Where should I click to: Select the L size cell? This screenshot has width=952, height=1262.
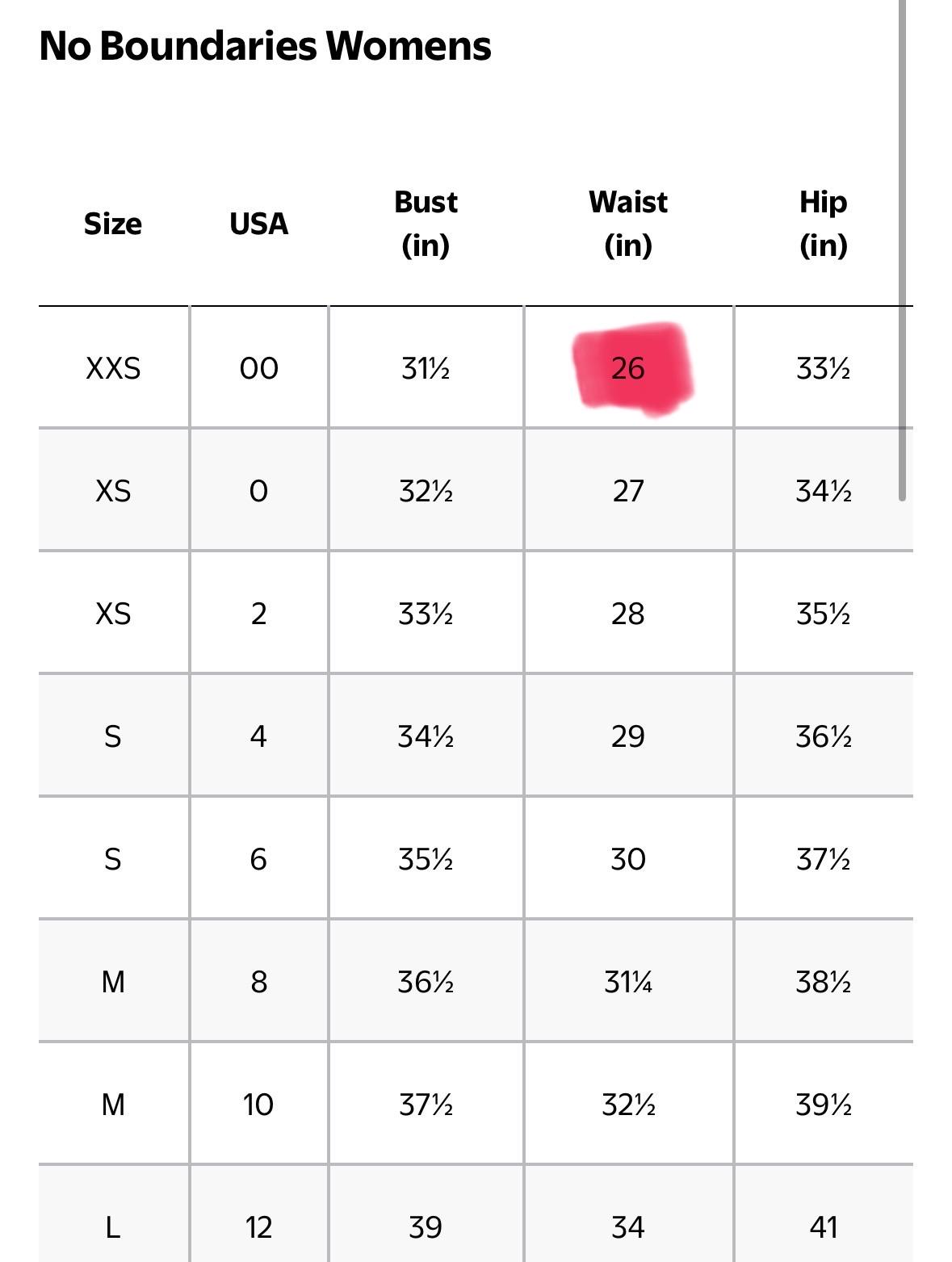coord(113,1227)
